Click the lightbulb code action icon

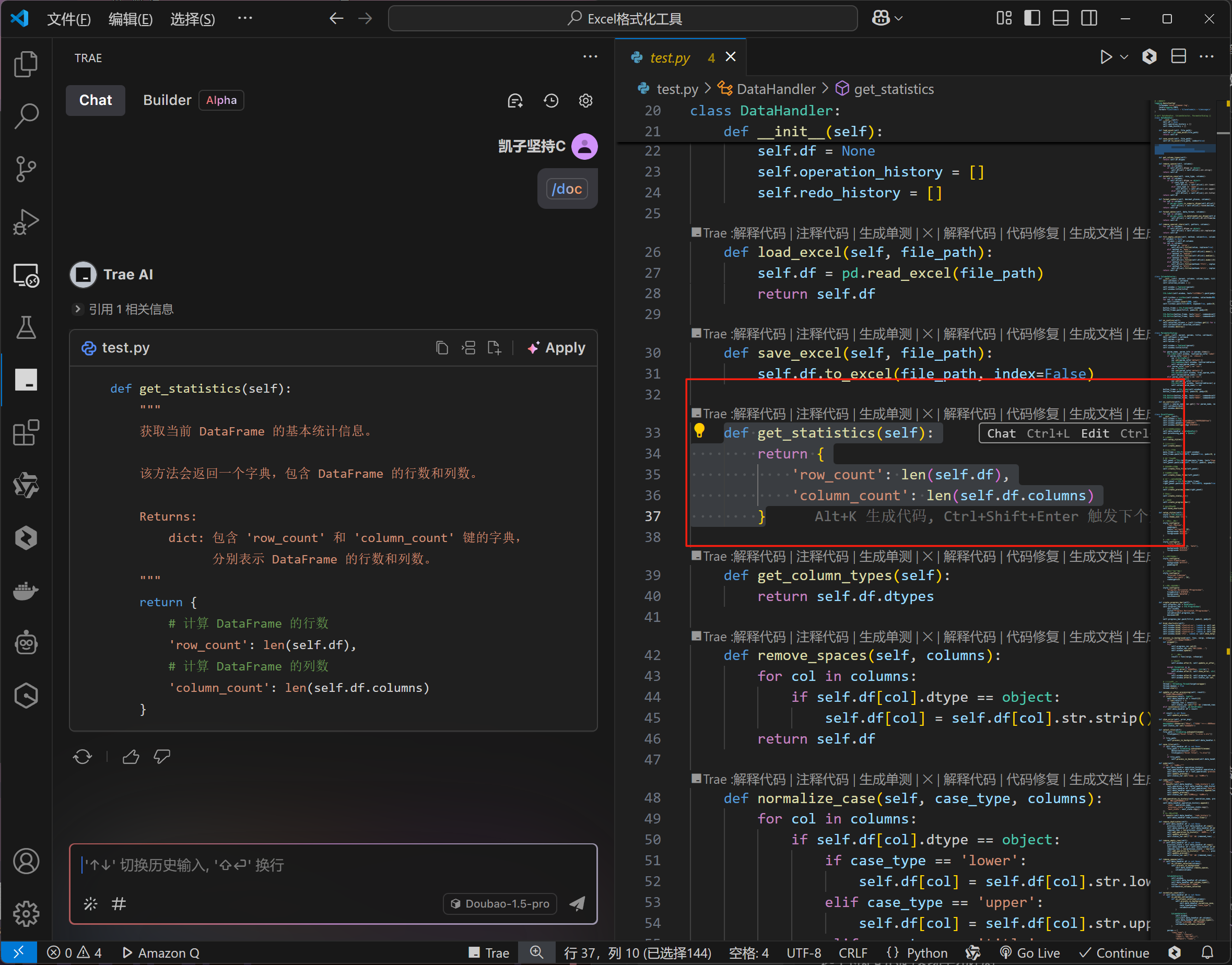pos(699,431)
